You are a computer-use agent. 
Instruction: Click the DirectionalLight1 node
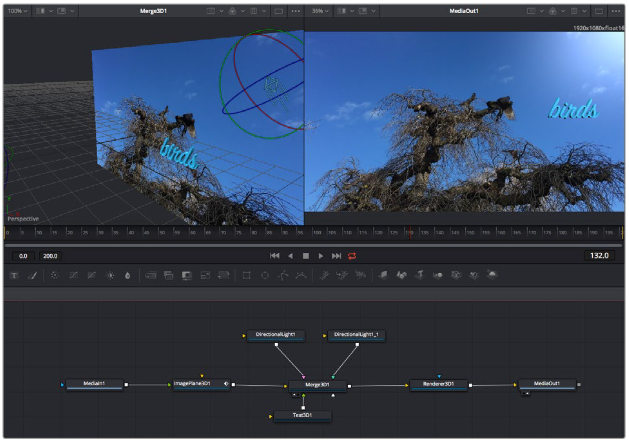point(277,334)
